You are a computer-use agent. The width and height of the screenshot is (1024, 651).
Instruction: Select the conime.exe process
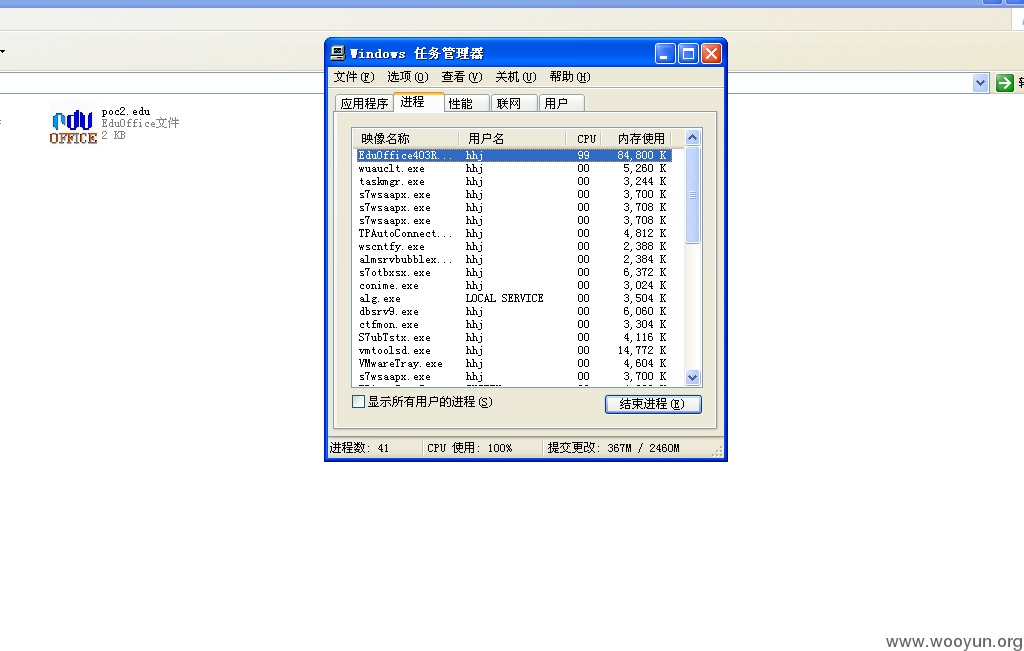(x=389, y=286)
